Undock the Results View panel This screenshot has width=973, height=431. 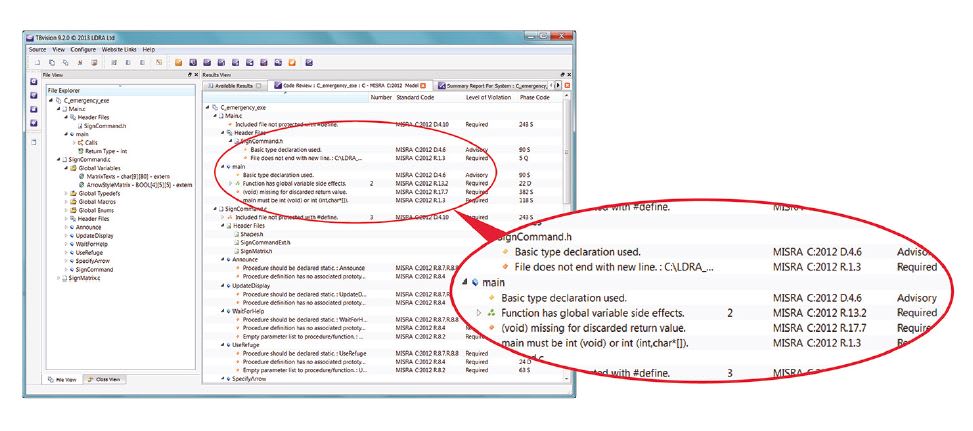click(562, 74)
